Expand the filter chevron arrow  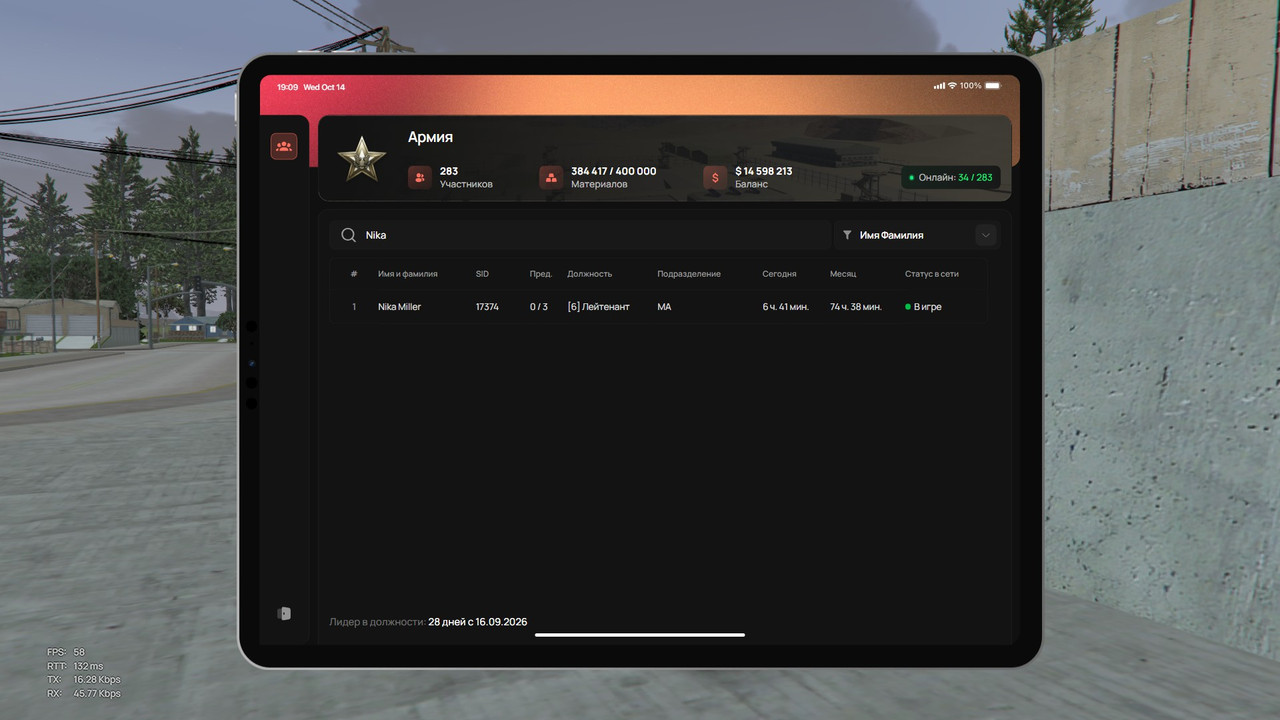[986, 235]
